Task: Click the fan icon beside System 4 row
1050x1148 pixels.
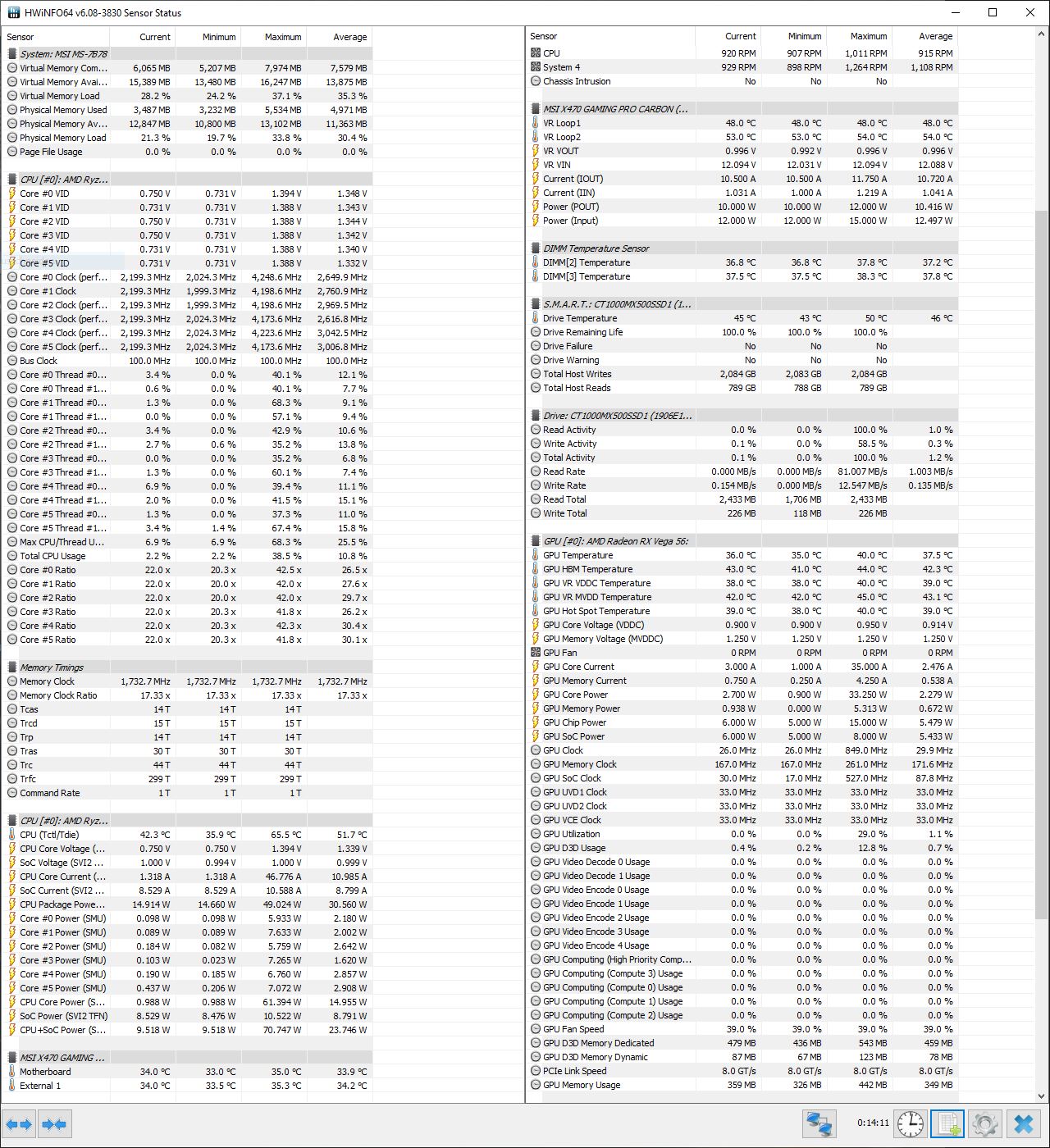Action: (x=536, y=67)
